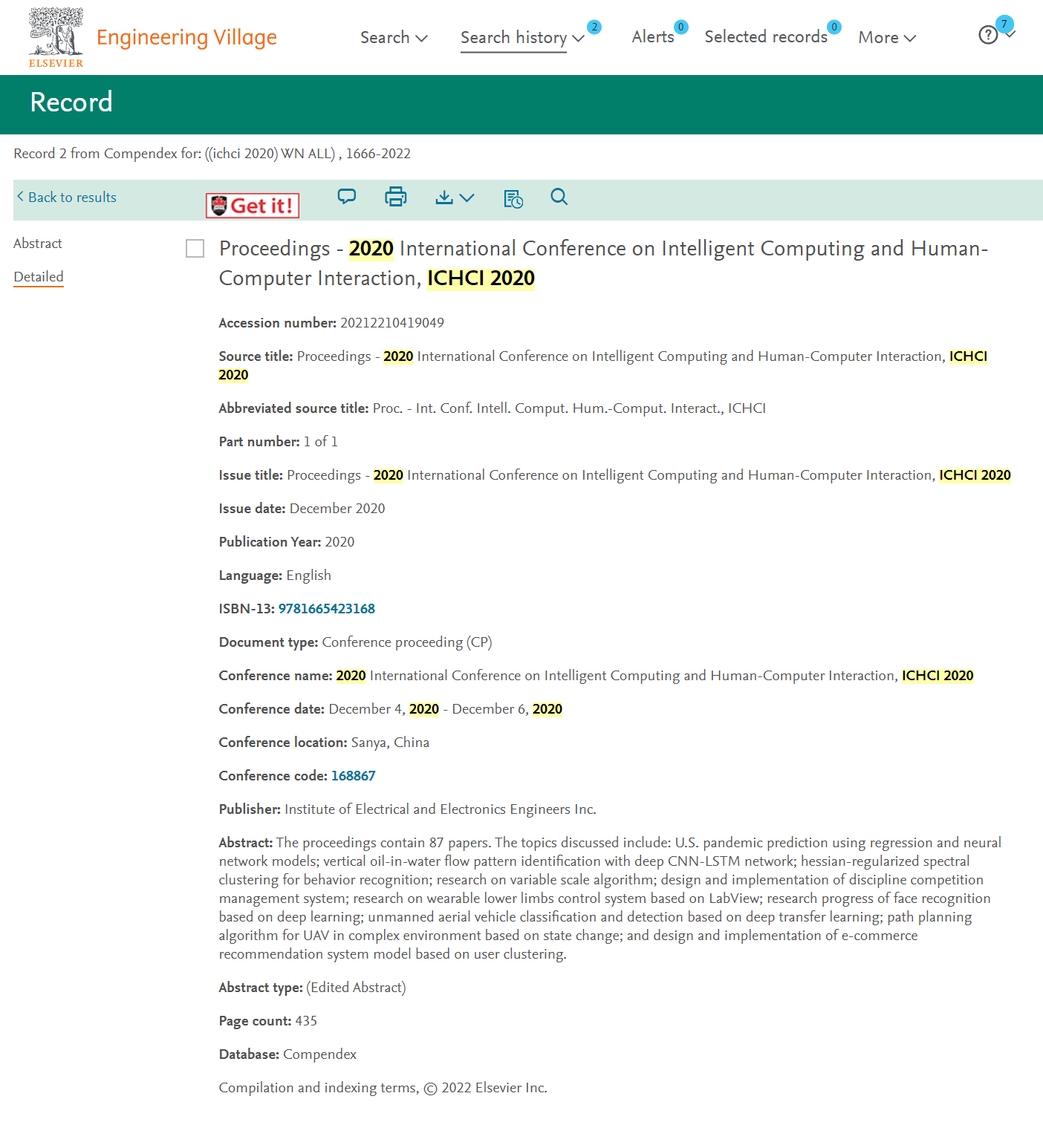Image resolution: width=1043 pixels, height=1148 pixels.
Task: Click the abbreviated source title text
Action: [569, 408]
